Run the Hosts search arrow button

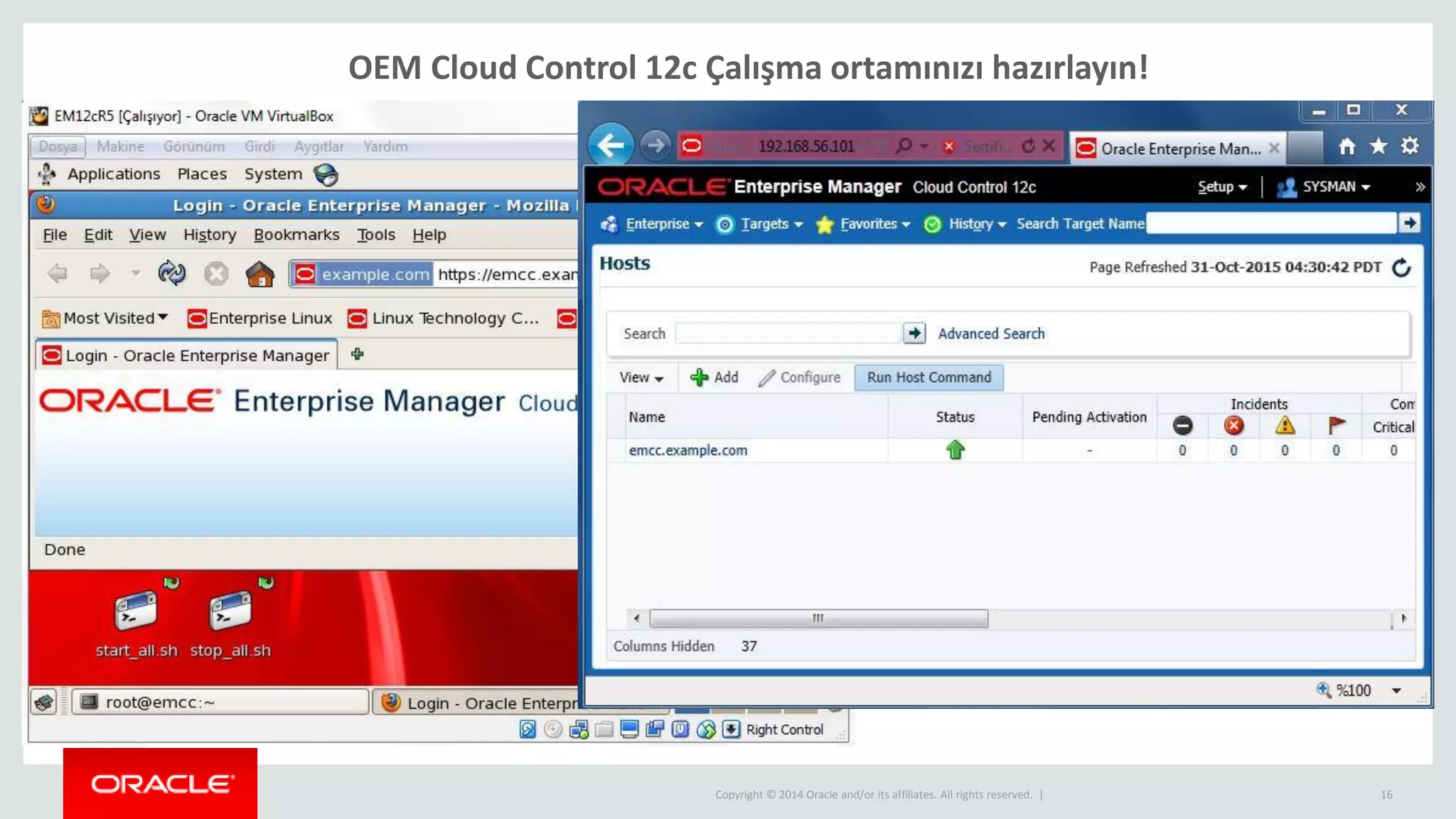914,333
